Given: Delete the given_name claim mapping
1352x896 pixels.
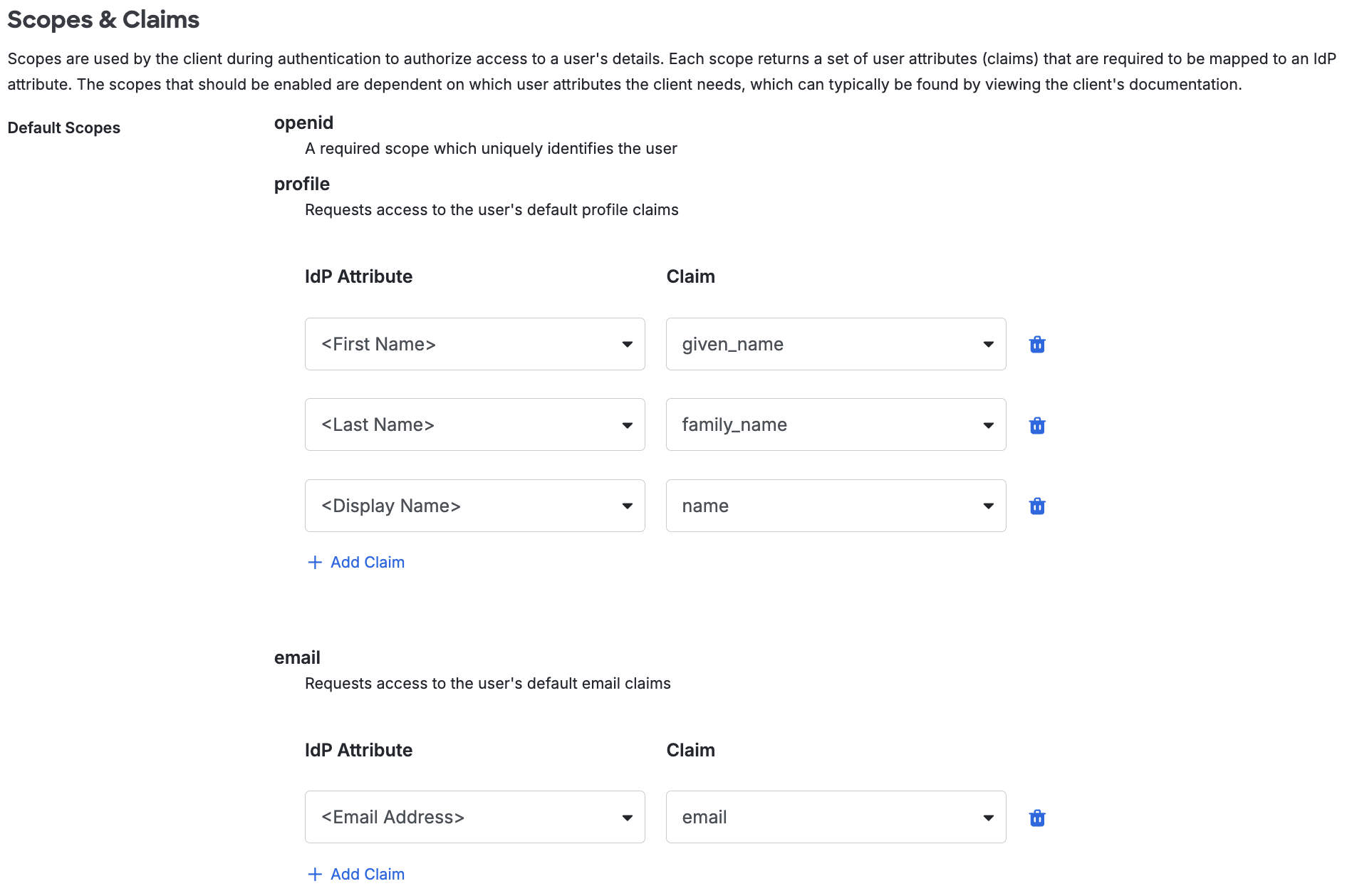Looking at the screenshot, I should pyautogui.click(x=1037, y=344).
